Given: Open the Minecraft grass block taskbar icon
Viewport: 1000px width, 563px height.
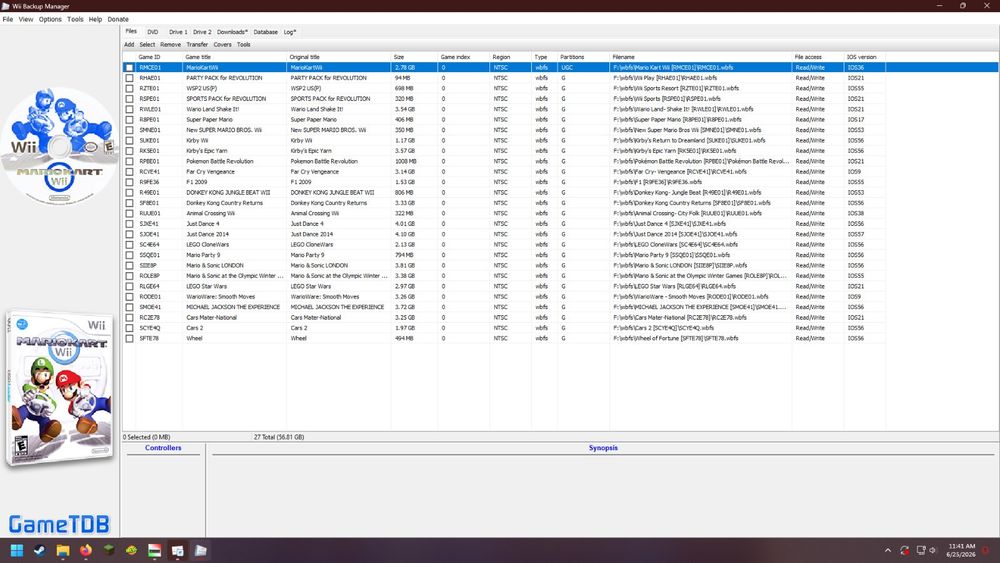Looking at the screenshot, I should pyautogui.click(x=108, y=550).
